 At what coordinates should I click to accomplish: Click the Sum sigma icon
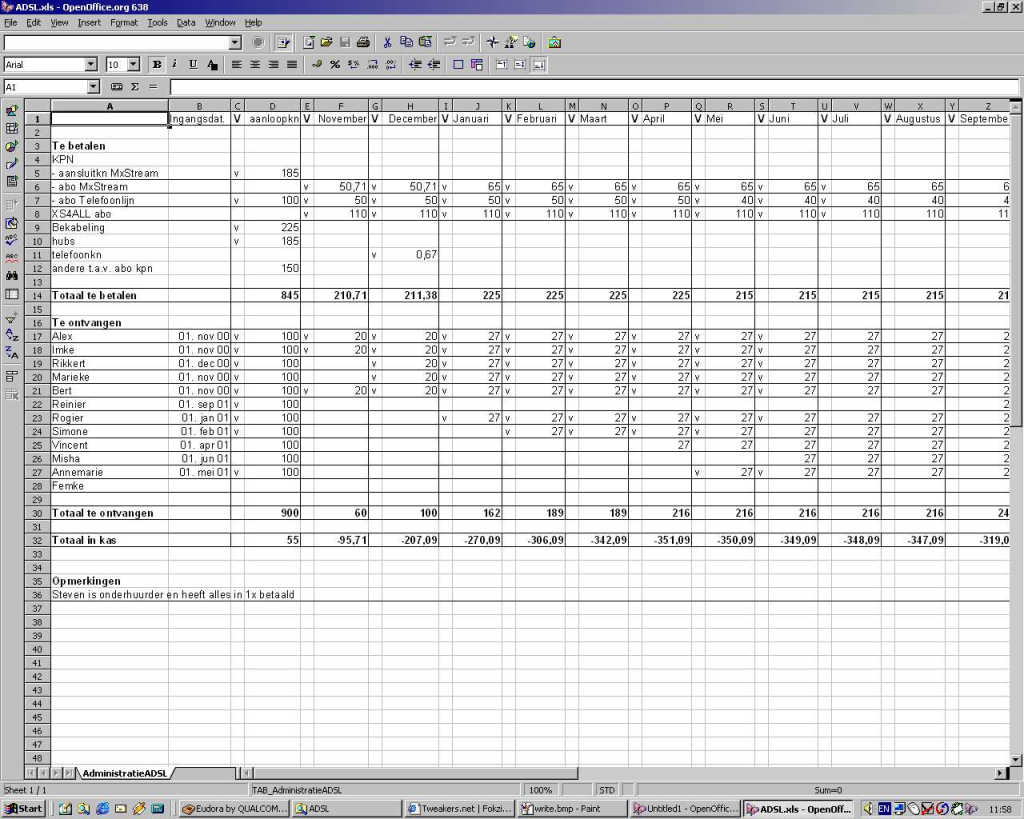coord(135,87)
